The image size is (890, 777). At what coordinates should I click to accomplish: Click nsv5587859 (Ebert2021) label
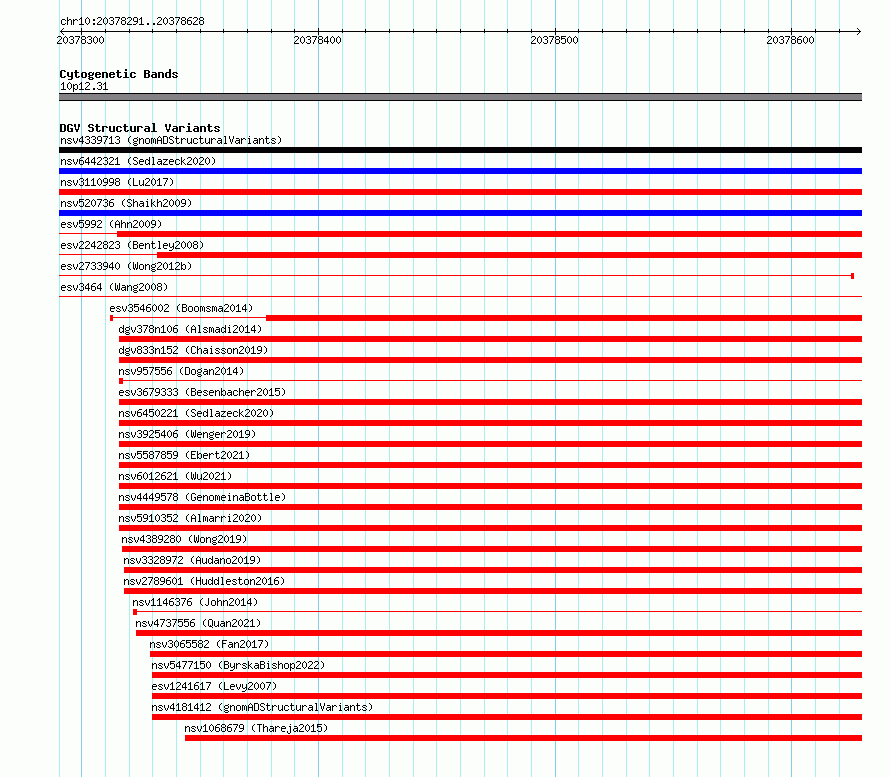[x=184, y=455]
